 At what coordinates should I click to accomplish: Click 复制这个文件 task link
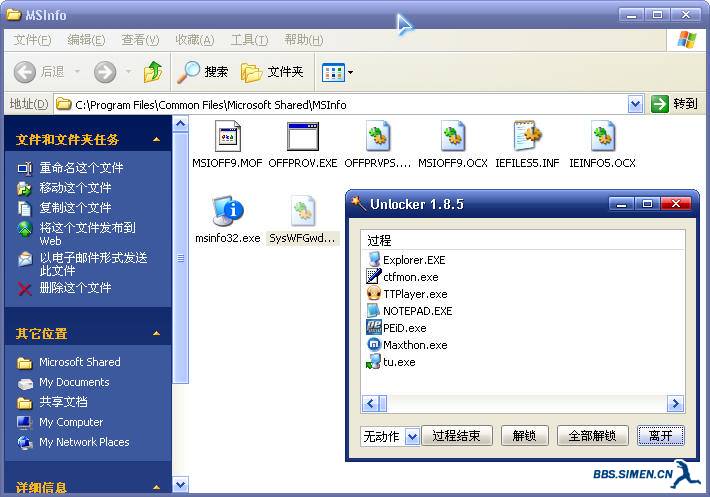[x=75, y=208]
